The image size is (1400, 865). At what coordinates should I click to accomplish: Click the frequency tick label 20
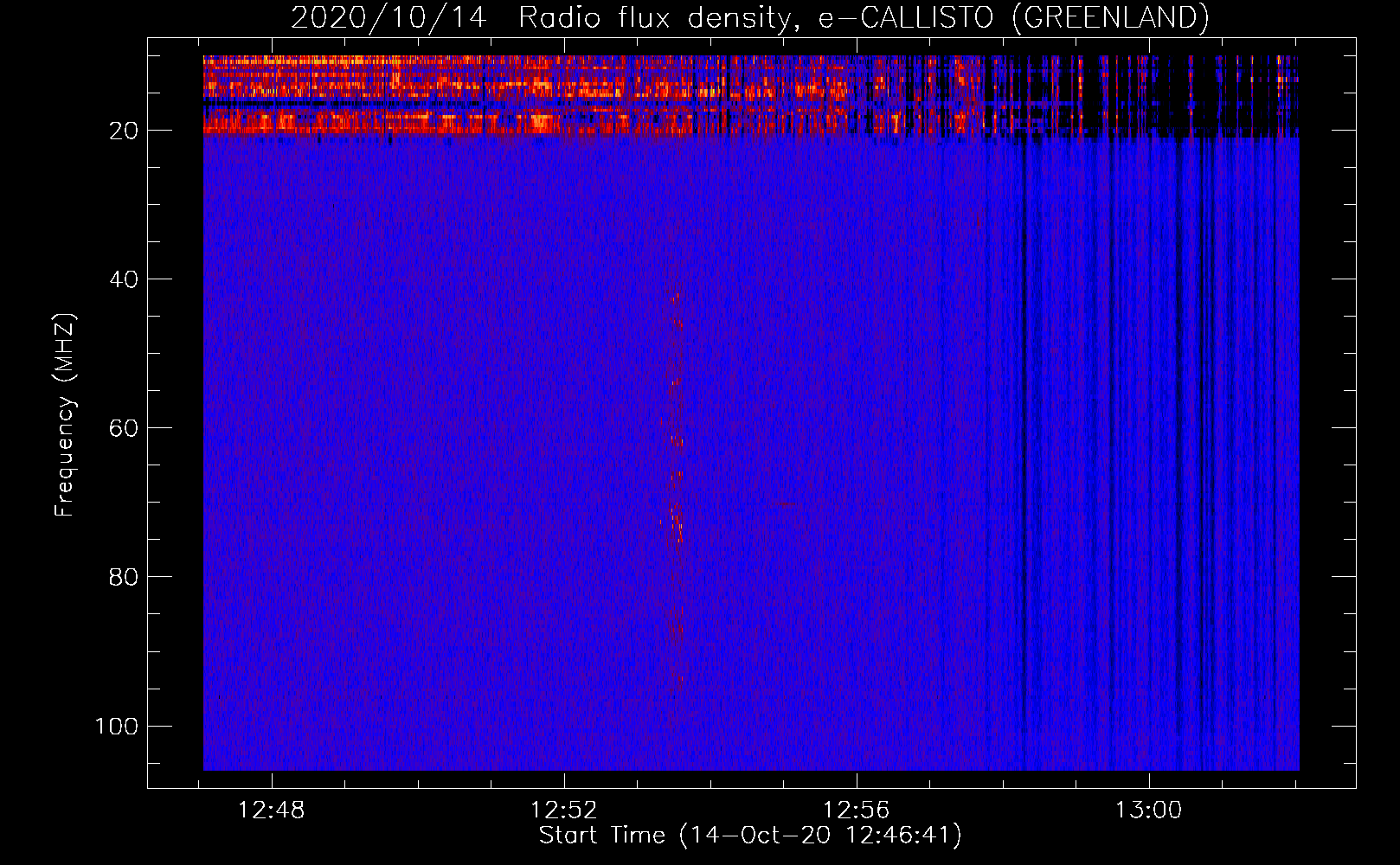pyautogui.click(x=124, y=131)
